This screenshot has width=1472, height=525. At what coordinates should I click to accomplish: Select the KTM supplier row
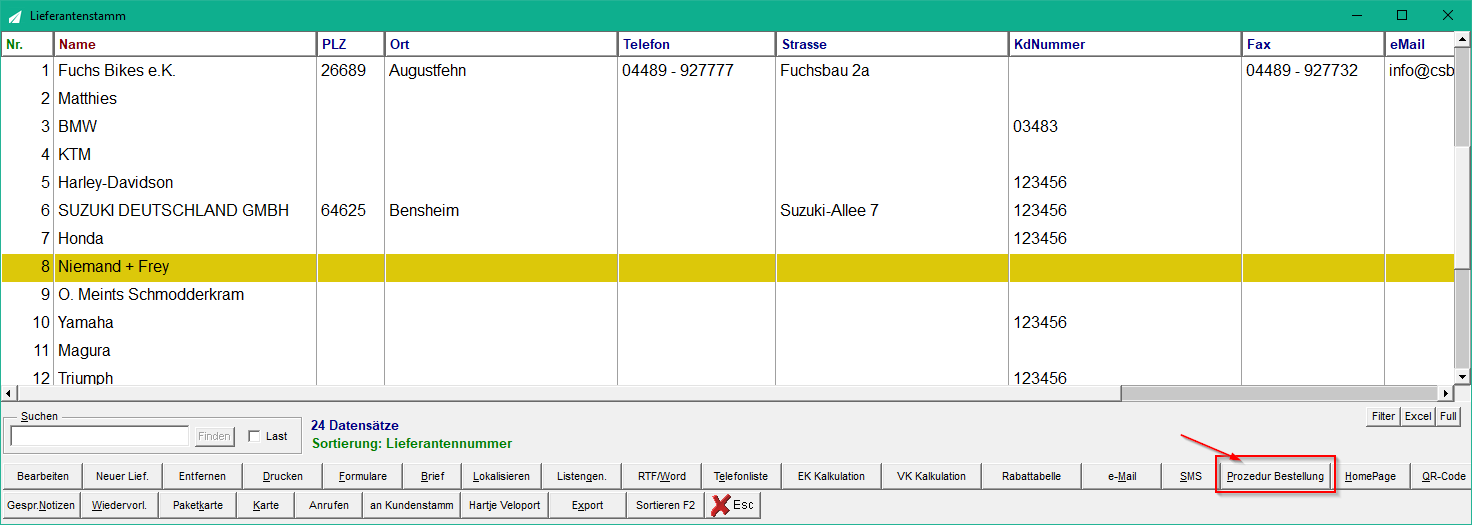click(x=727, y=155)
